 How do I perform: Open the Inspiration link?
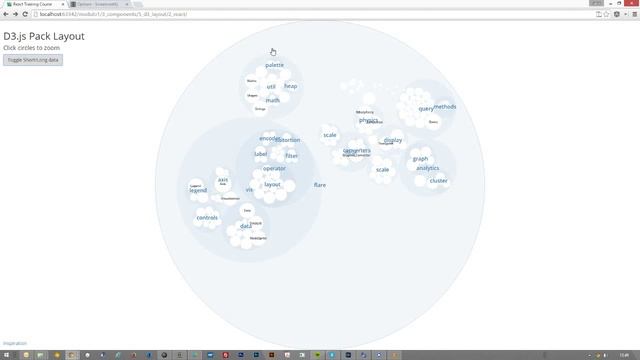[15, 343]
